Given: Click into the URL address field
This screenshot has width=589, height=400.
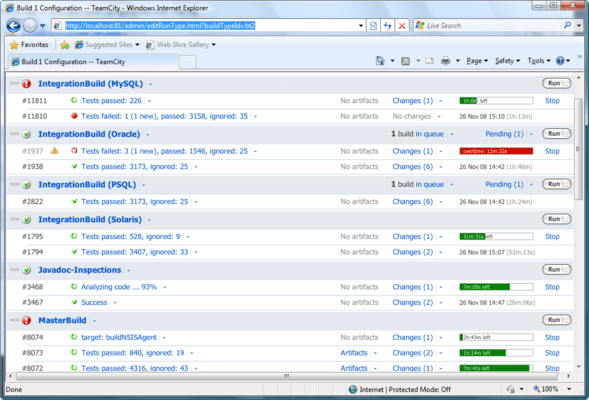Looking at the screenshot, I should point(209,26).
